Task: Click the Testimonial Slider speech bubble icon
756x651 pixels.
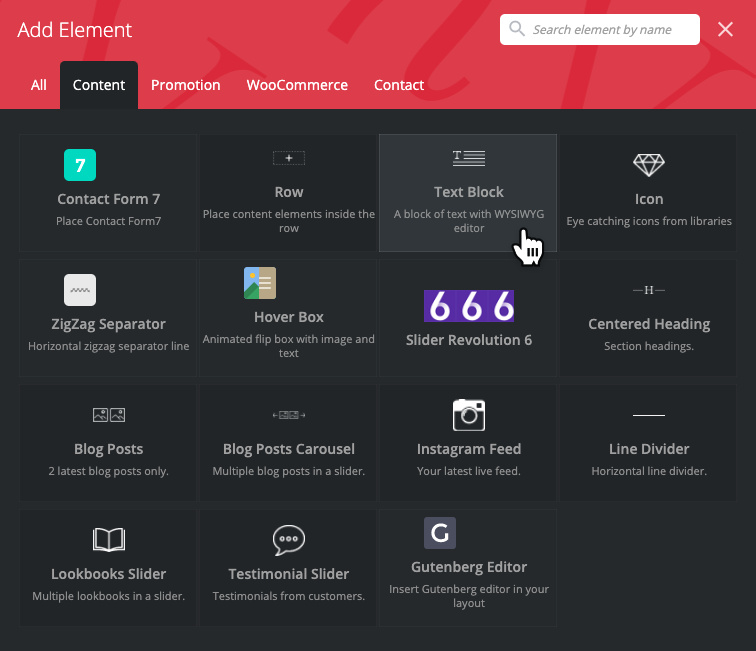Action: (x=289, y=540)
